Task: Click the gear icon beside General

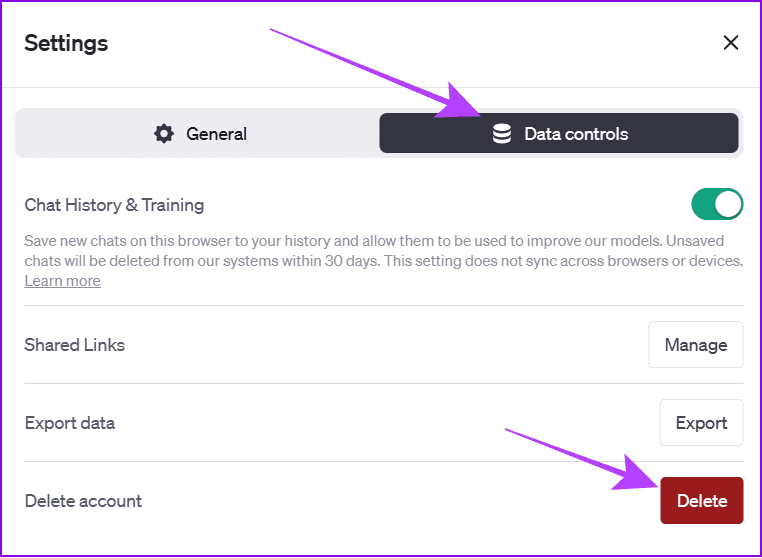Action: tap(164, 134)
